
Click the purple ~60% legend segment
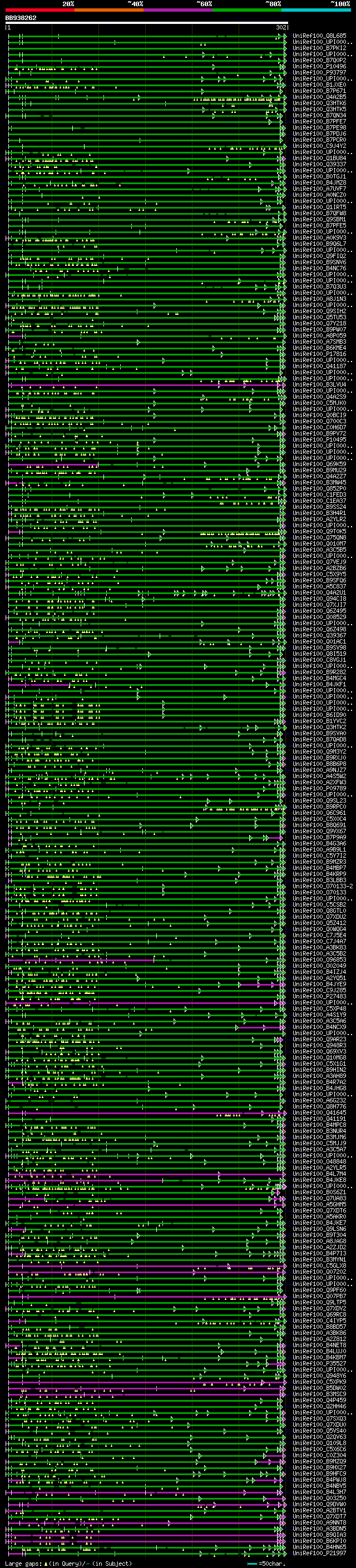pos(177,10)
